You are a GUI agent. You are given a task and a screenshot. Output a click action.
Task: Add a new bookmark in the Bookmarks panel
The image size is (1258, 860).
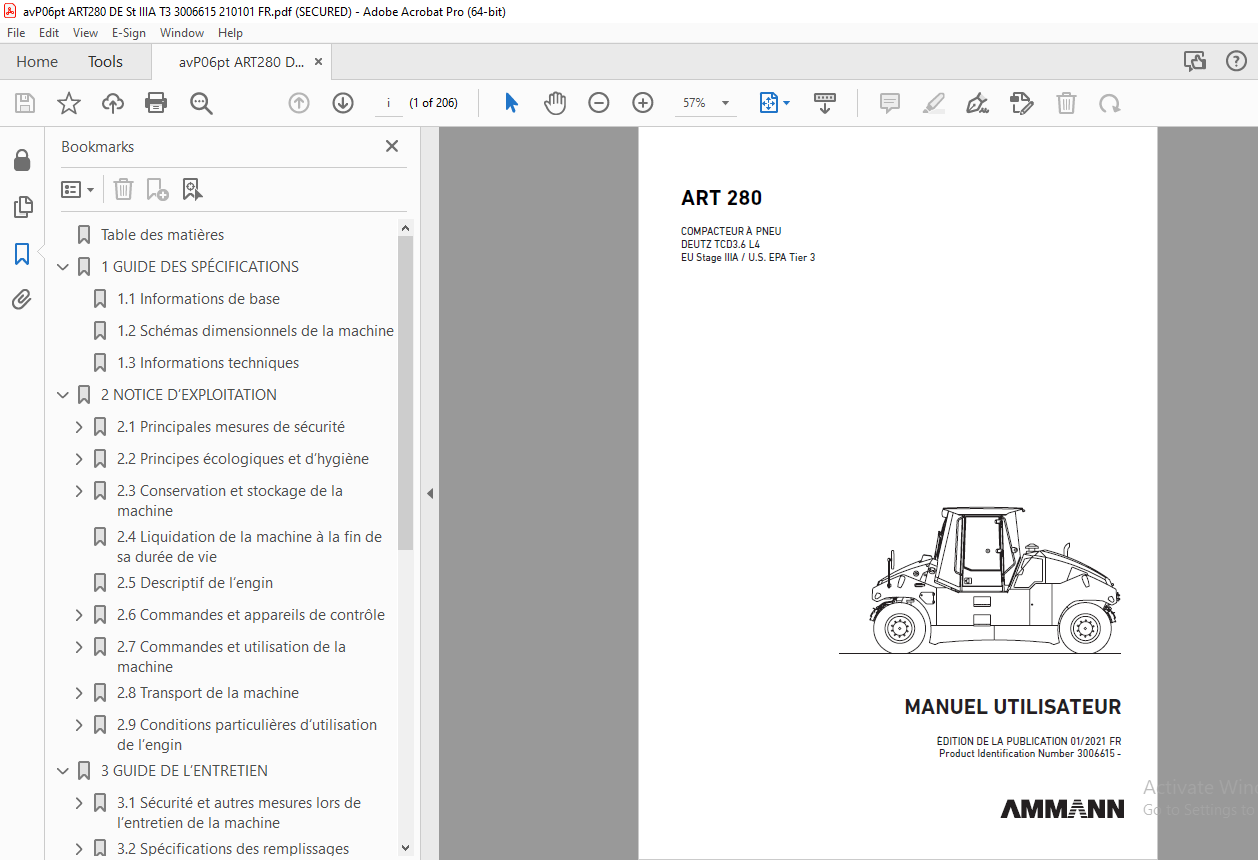157,189
